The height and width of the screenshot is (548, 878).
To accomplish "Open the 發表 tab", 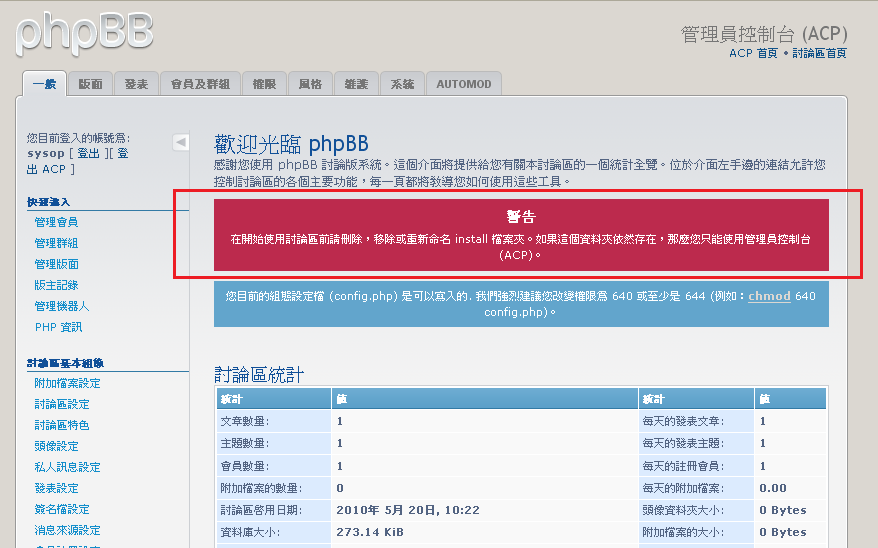I will [x=136, y=84].
